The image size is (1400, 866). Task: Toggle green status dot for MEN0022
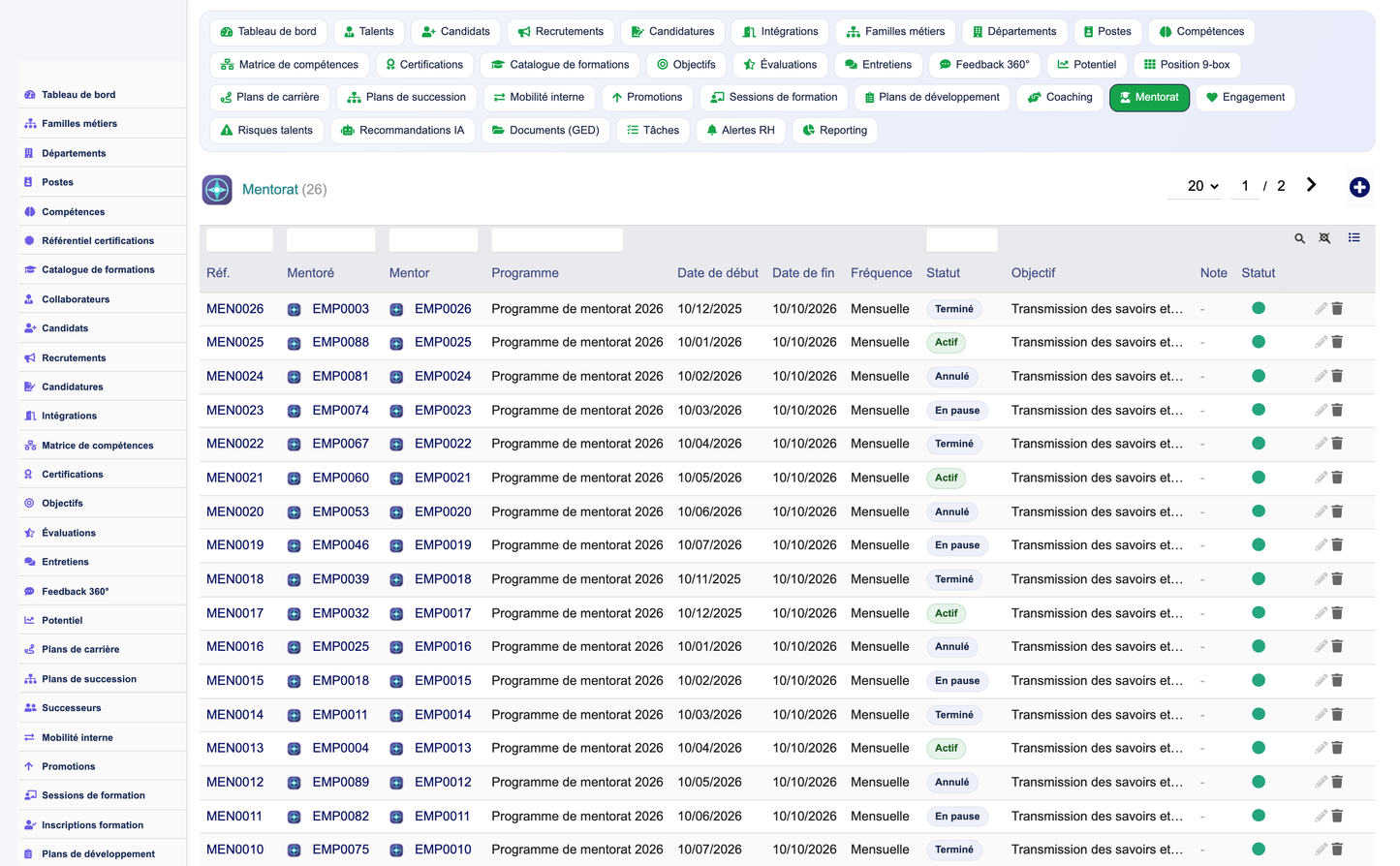point(1259,444)
